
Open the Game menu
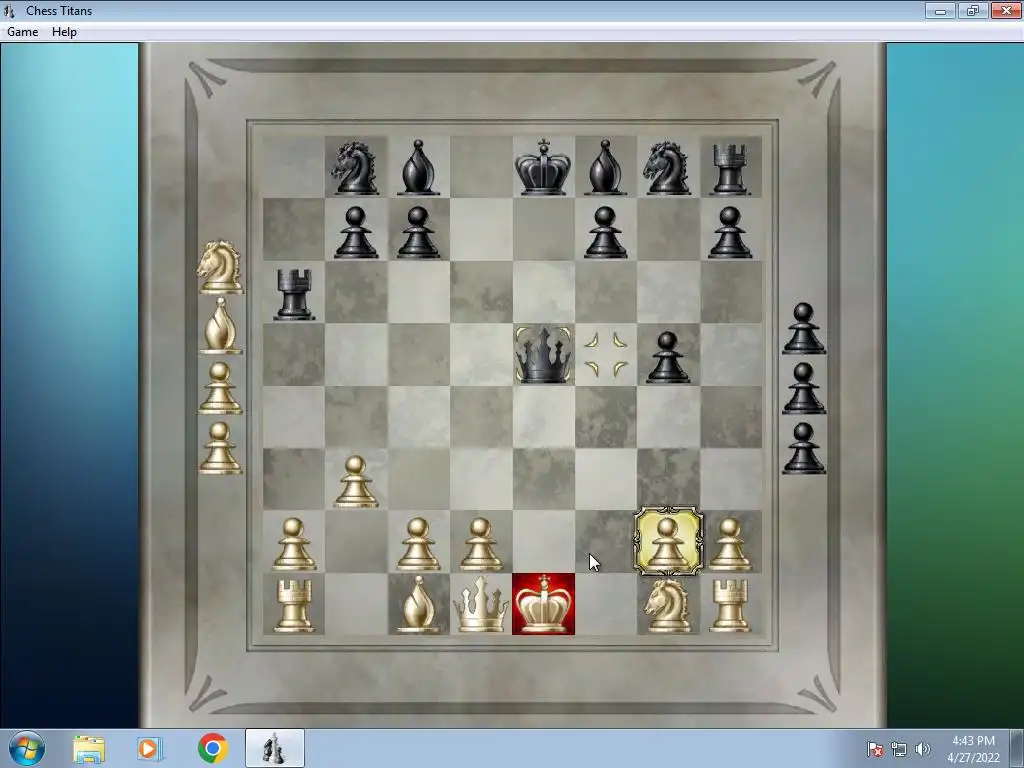pos(22,32)
